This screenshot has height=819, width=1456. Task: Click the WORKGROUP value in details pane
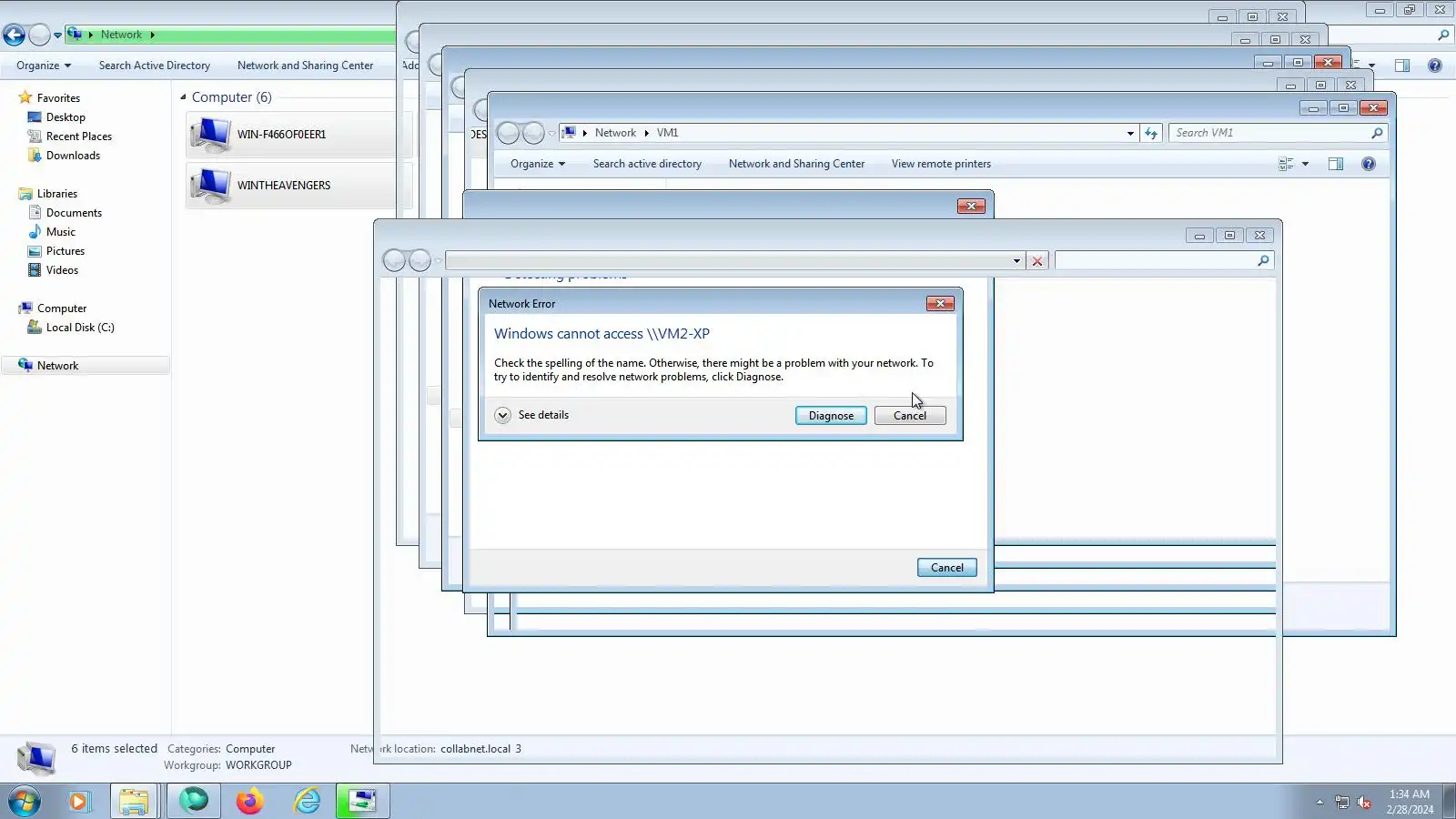click(x=258, y=765)
